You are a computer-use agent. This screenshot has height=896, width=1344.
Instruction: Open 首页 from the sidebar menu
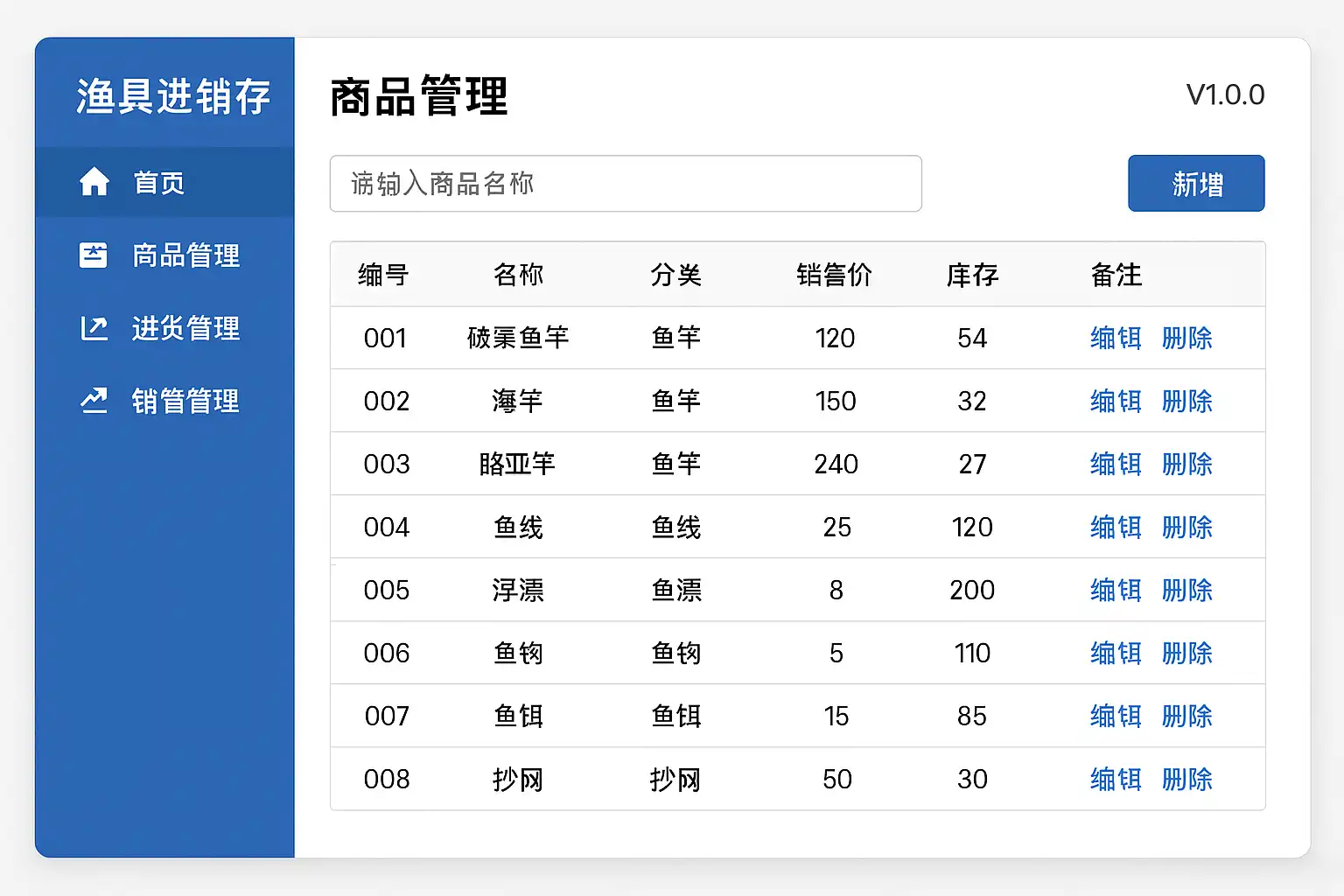pyautogui.click(x=158, y=183)
